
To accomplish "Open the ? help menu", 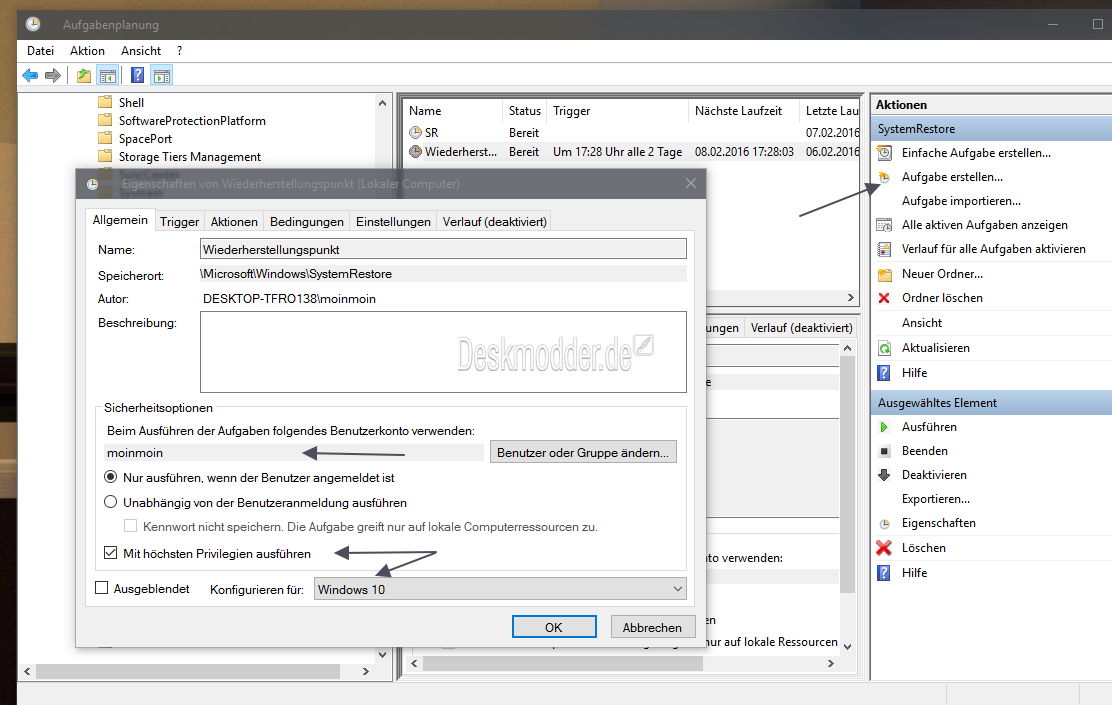I will [x=179, y=50].
